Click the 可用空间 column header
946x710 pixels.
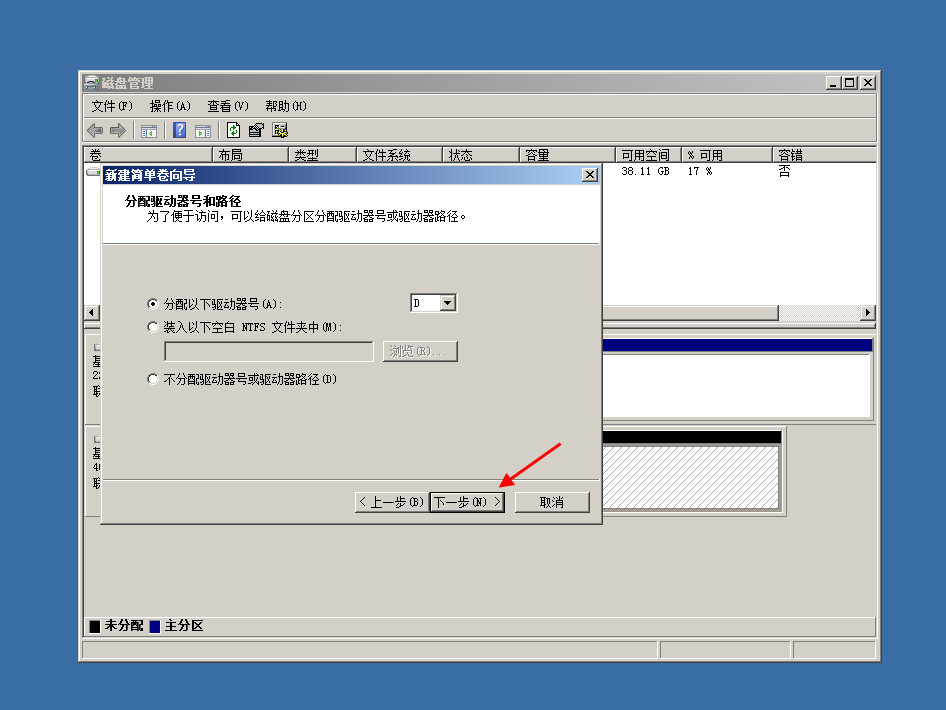click(649, 155)
